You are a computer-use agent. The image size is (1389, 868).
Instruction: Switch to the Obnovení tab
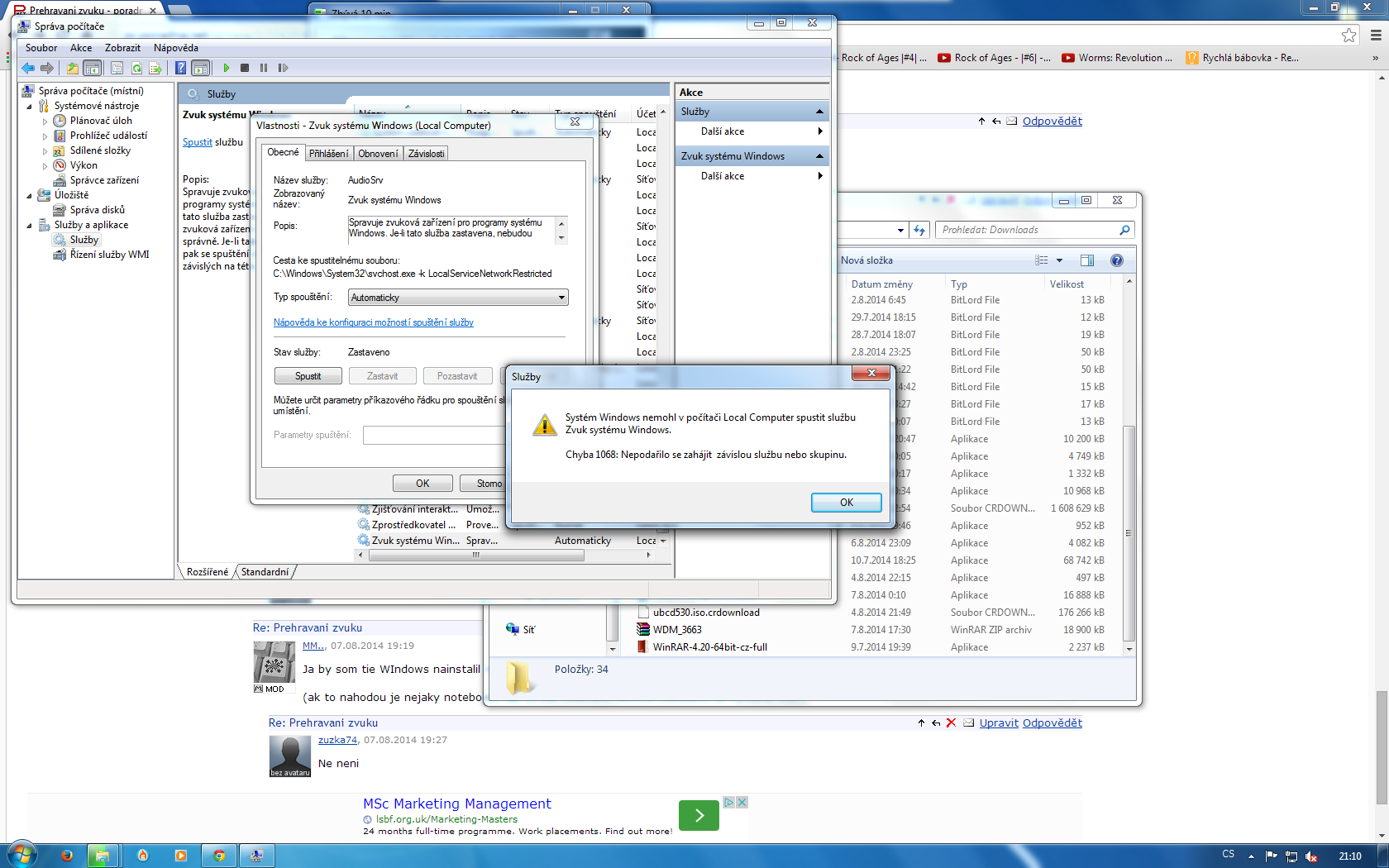[378, 154]
